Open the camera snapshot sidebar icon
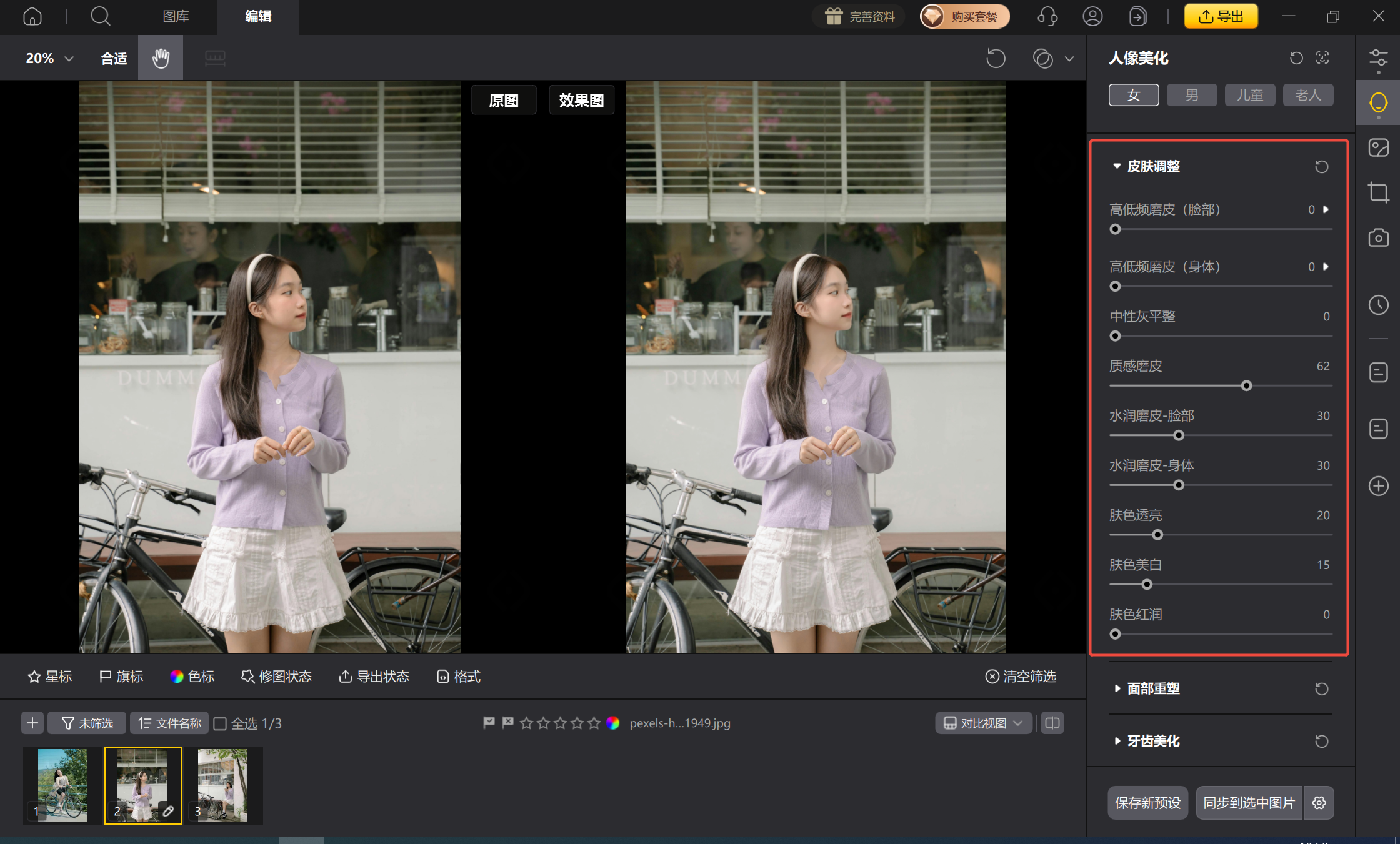Image resolution: width=1400 pixels, height=844 pixels. 1378,238
